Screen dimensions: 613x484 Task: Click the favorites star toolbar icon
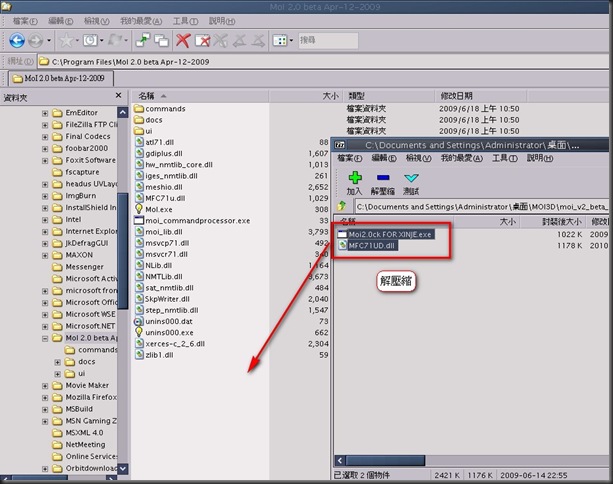(x=66, y=40)
